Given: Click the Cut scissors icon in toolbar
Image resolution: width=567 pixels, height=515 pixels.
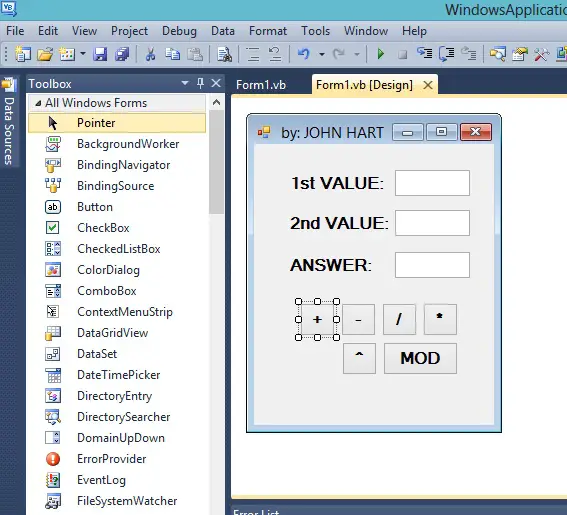Looking at the screenshot, I should coord(150,54).
